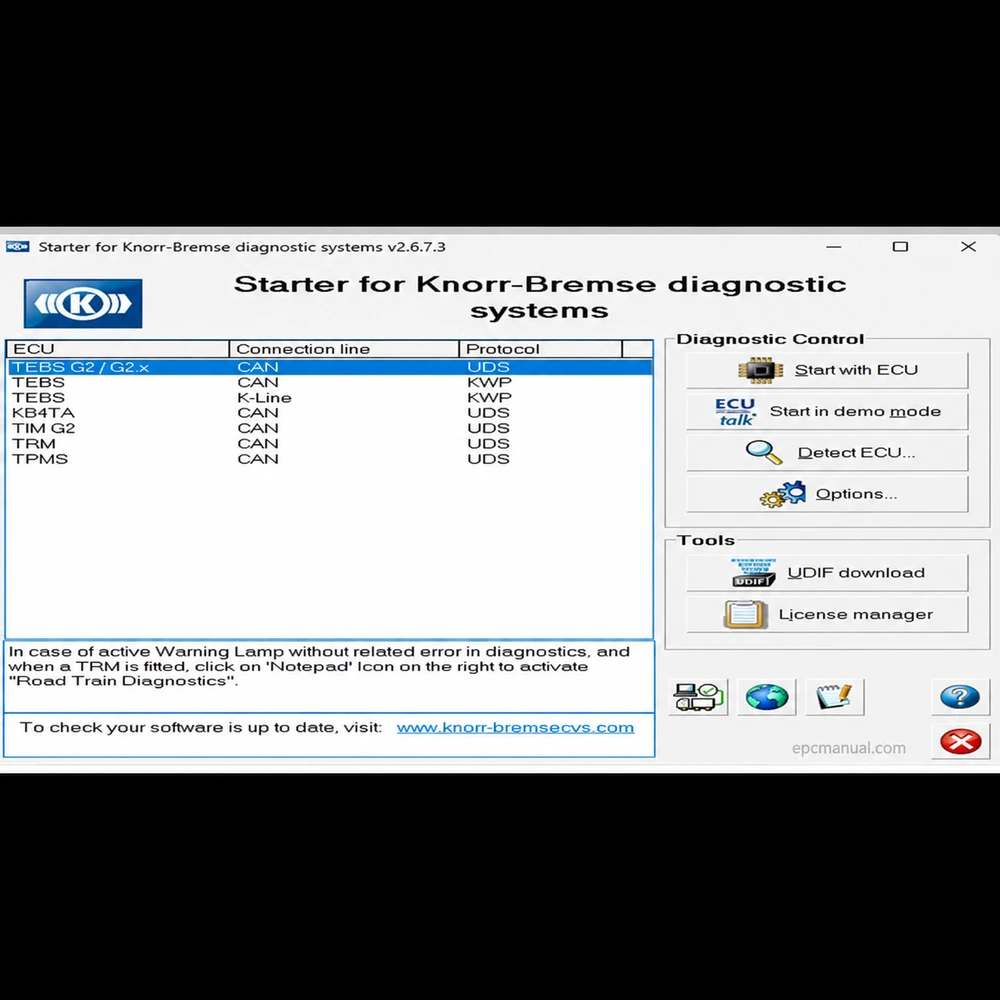This screenshot has height=1000, width=1000.
Task: Click the Start with ECU button
Action: 827,370
